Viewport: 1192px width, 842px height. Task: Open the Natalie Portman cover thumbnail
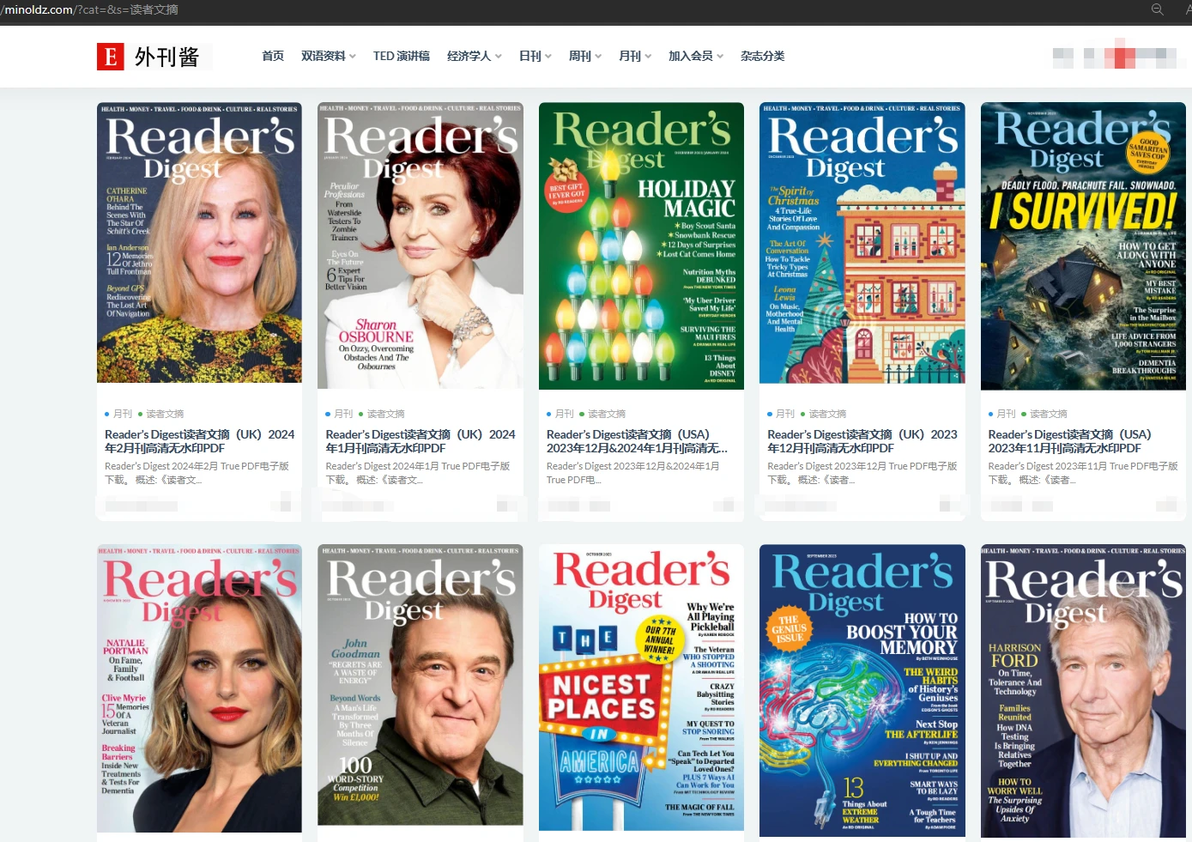click(x=199, y=688)
